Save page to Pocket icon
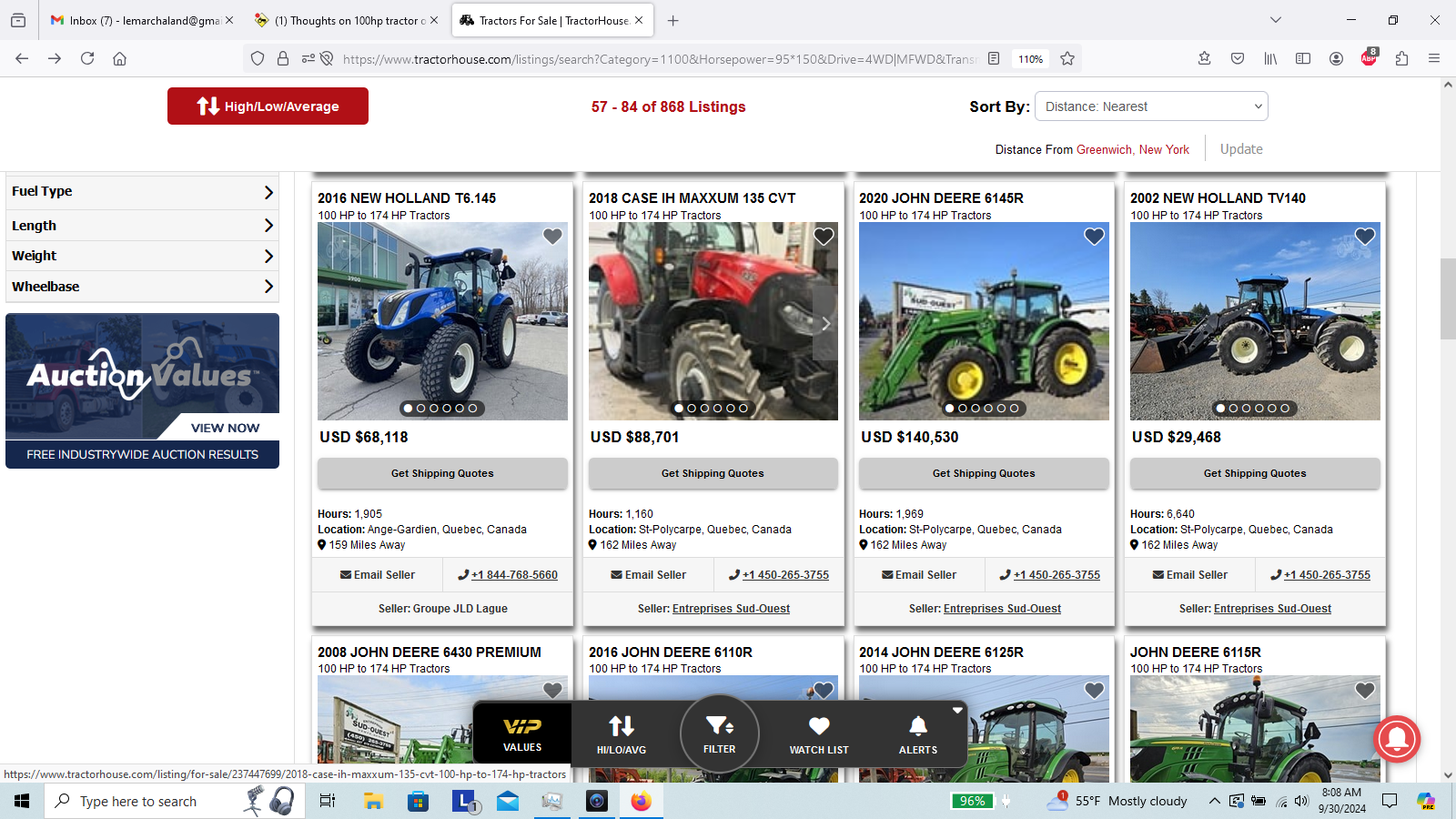The height and width of the screenshot is (819, 1456). point(1238,58)
